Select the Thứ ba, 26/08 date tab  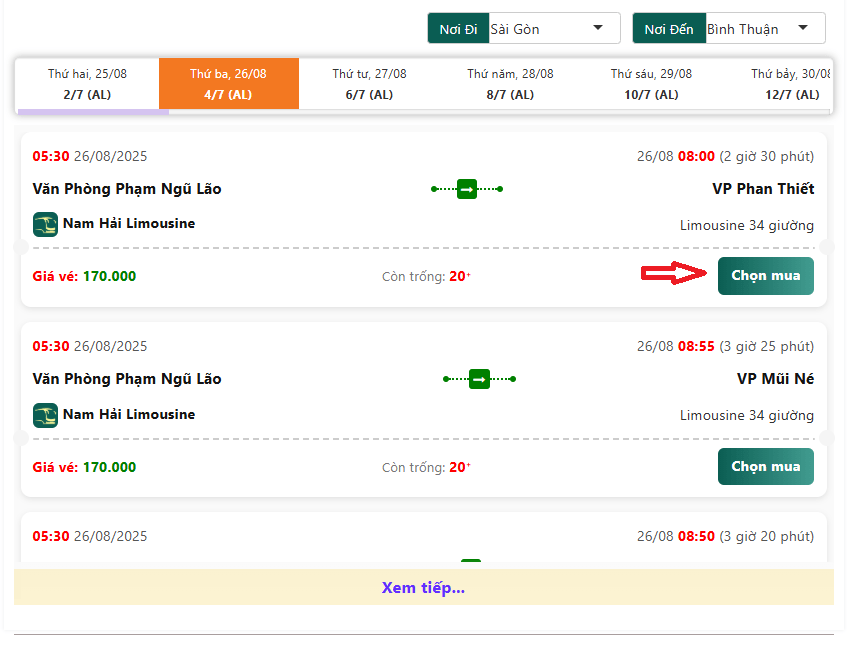(228, 84)
